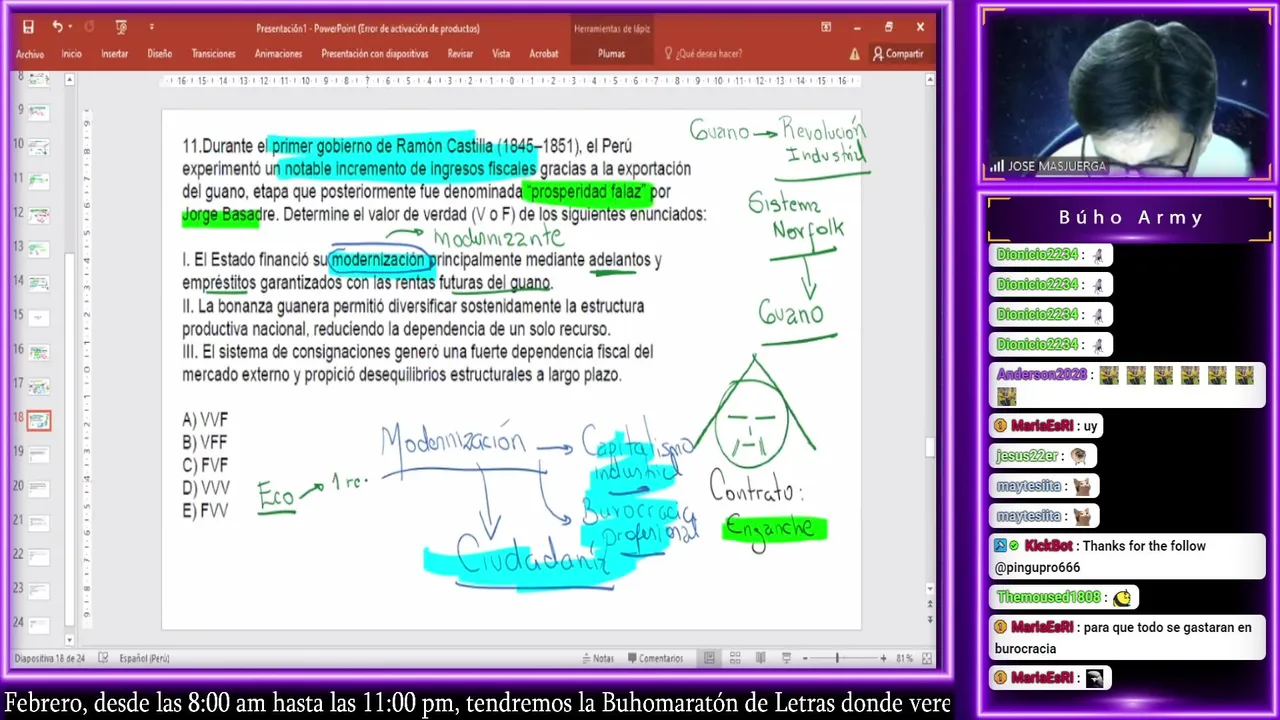Select slide 14 thumbnail
1280x720 pixels.
pyautogui.click(x=39, y=283)
